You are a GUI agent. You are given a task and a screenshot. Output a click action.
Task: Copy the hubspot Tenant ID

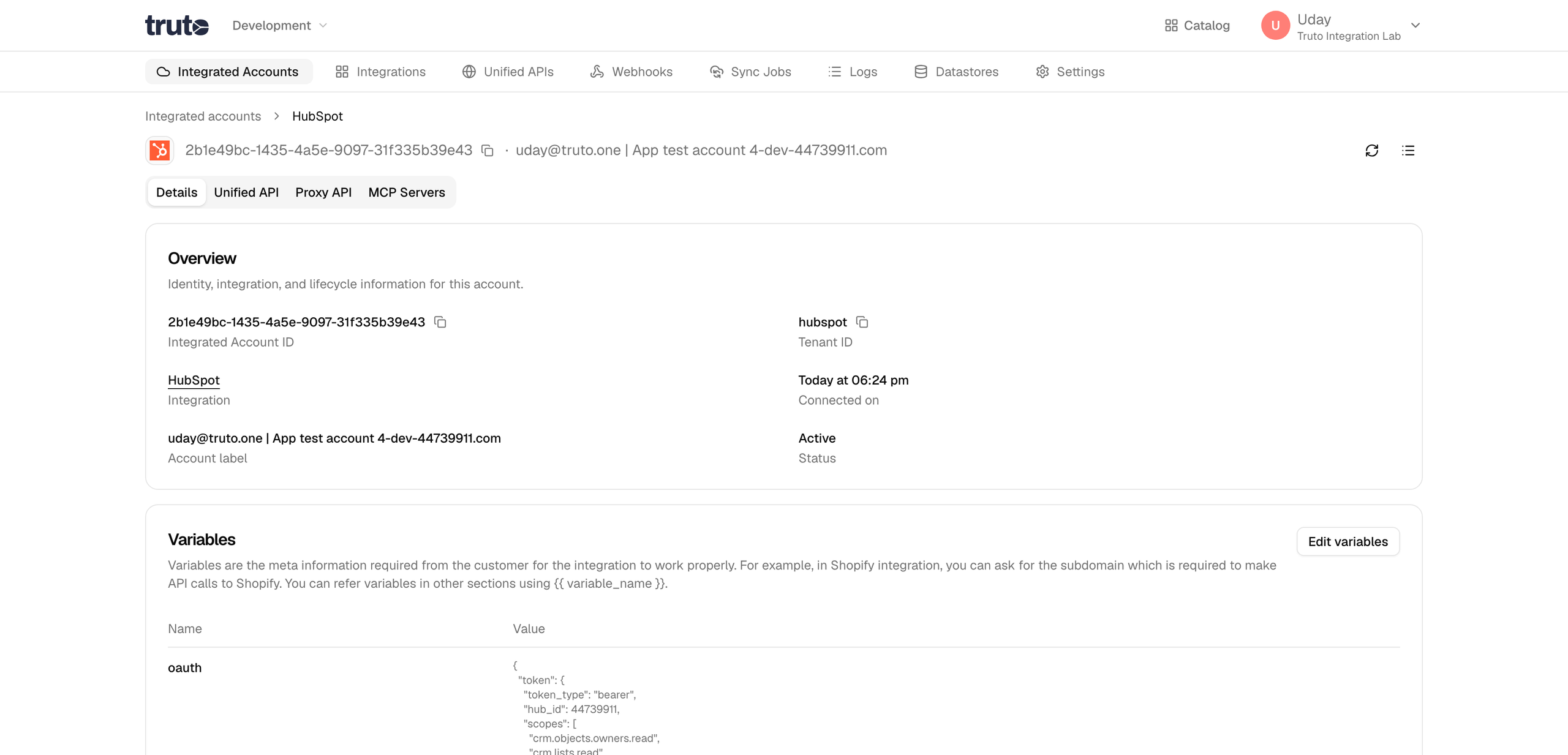tap(862, 322)
